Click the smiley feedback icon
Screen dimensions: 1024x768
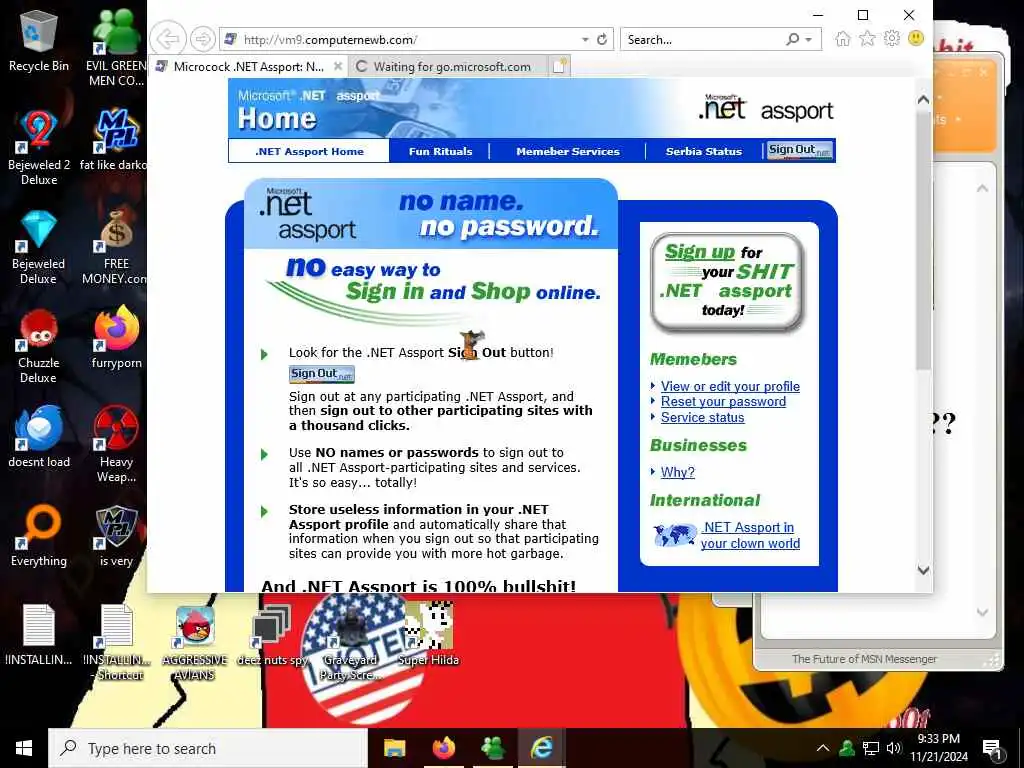916,39
